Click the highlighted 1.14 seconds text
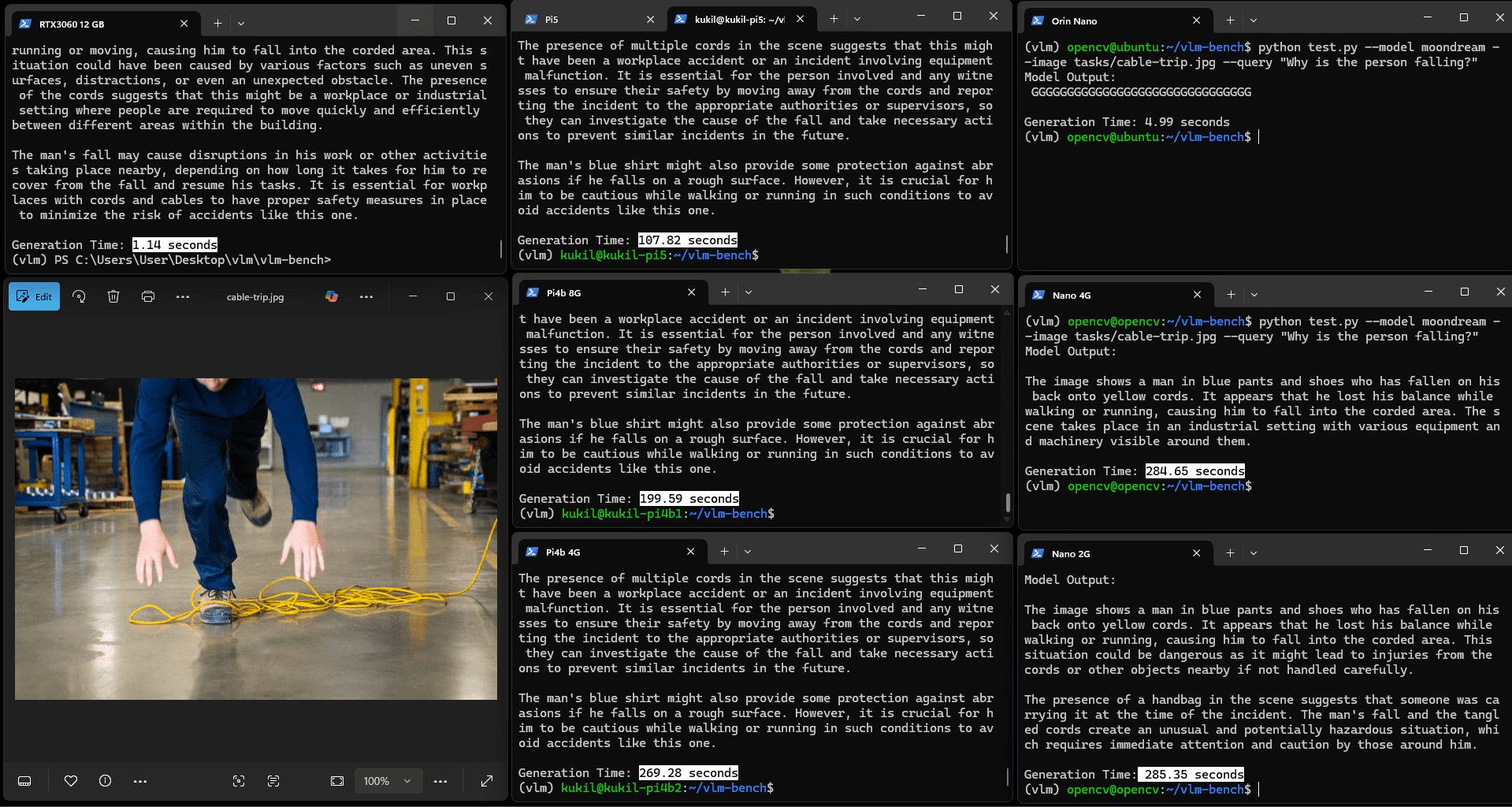The width and height of the screenshot is (1512, 807). coord(175,245)
